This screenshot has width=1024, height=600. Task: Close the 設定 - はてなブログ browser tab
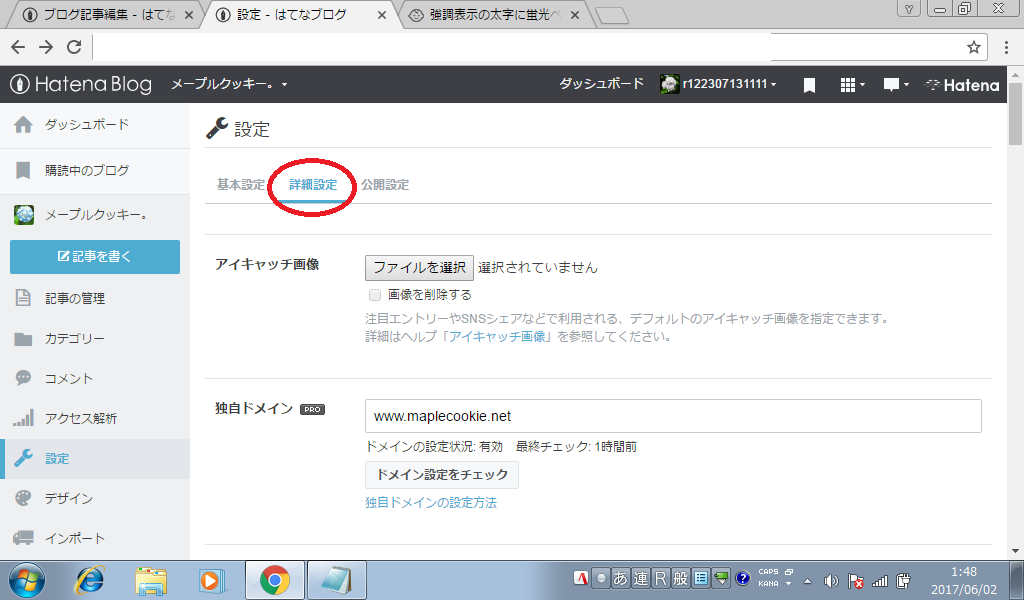pyautogui.click(x=382, y=15)
